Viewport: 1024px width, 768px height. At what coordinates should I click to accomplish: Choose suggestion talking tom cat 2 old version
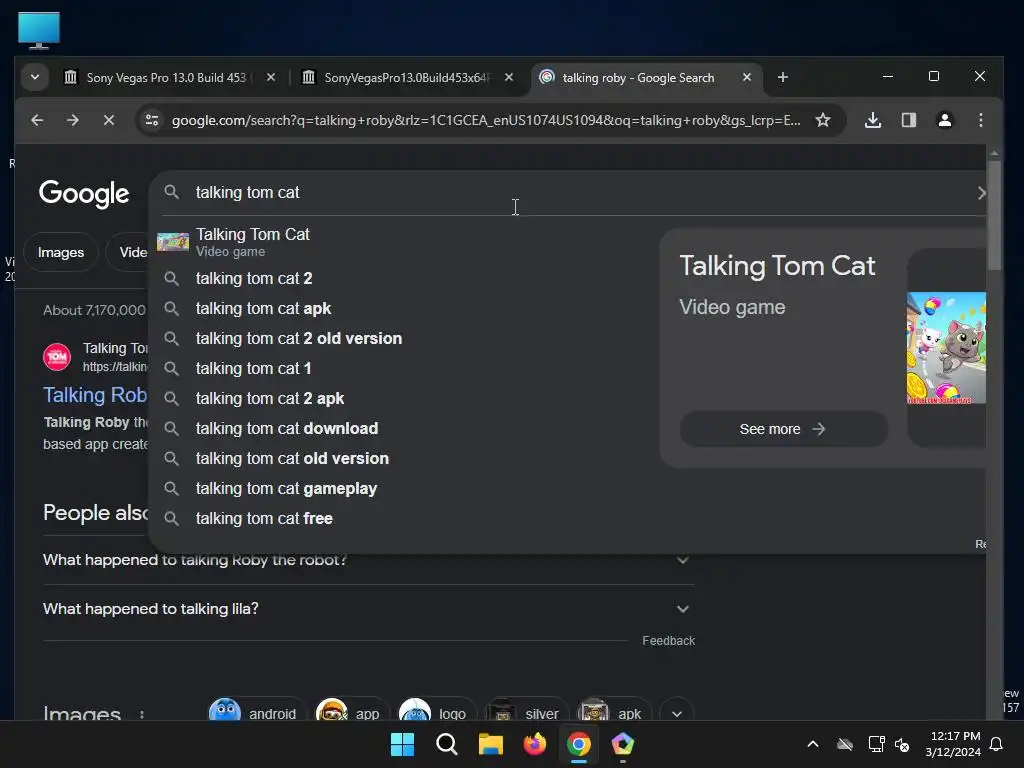click(299, 338)
